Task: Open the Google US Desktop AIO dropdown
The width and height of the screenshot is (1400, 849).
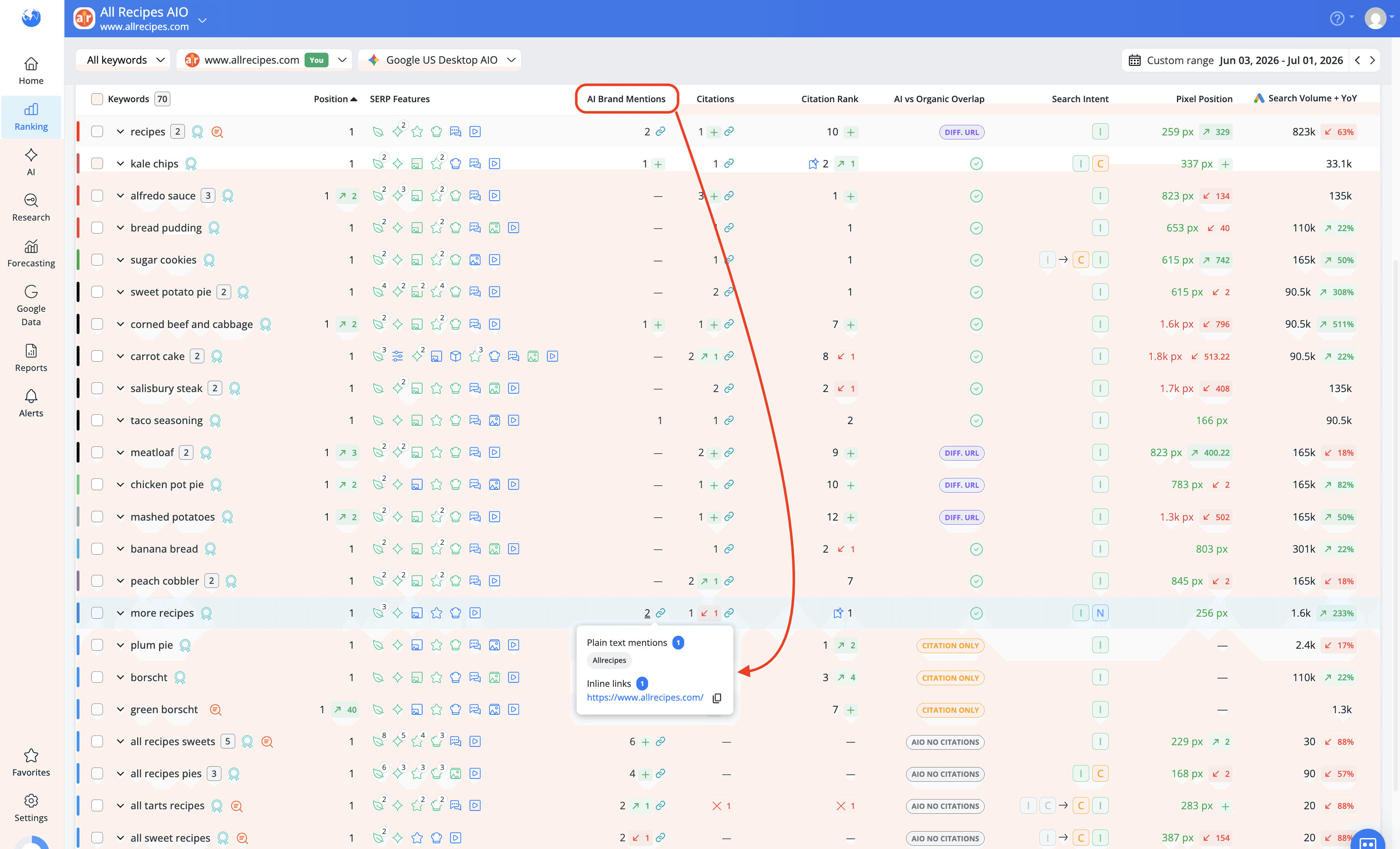Action: tap(440, 60)
